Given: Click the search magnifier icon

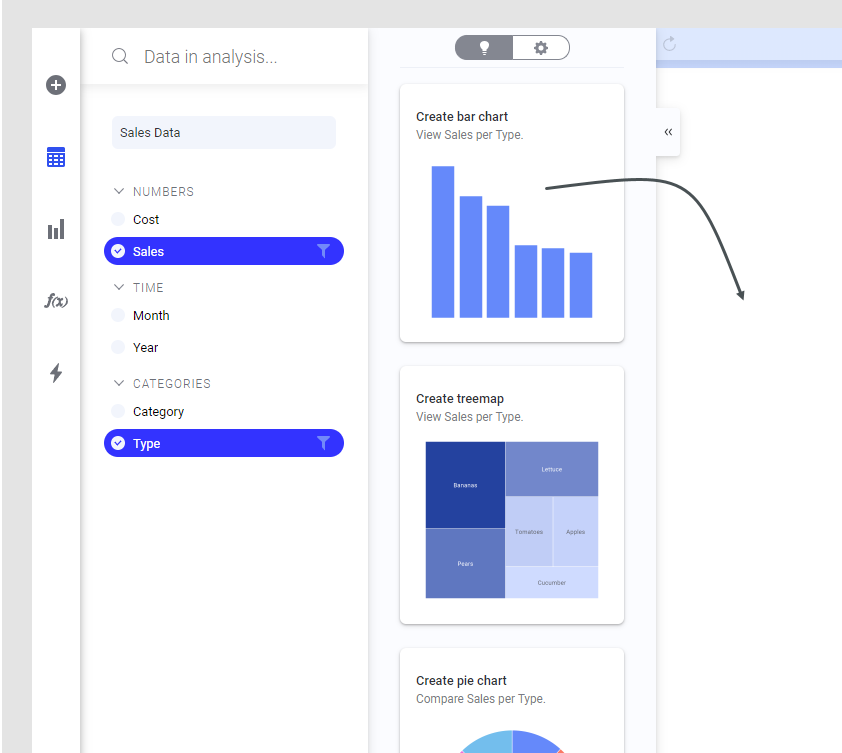Looking at the screenshot, I should 120,56.
